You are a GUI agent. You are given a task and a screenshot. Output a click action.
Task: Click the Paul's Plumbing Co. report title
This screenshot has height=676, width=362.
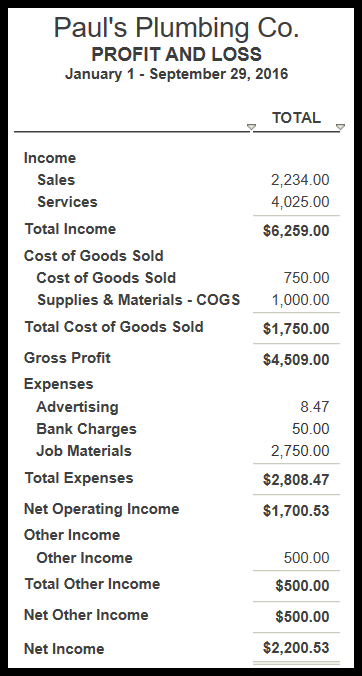pos(176,28)
